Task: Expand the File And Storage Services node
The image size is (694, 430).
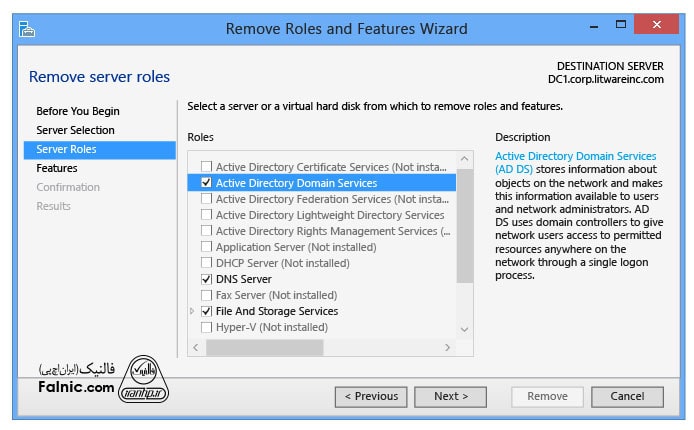Action: click(x=192, y=311)
